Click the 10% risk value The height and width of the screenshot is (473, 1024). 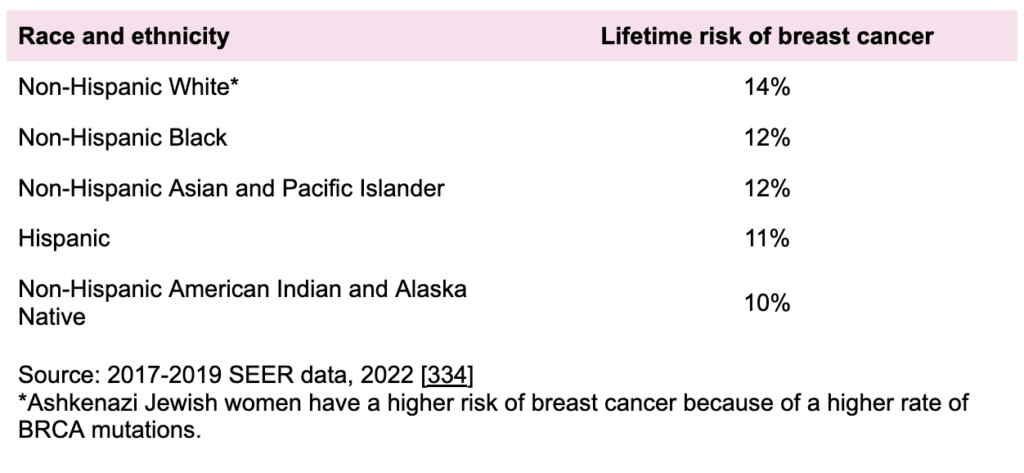(767, 303)
